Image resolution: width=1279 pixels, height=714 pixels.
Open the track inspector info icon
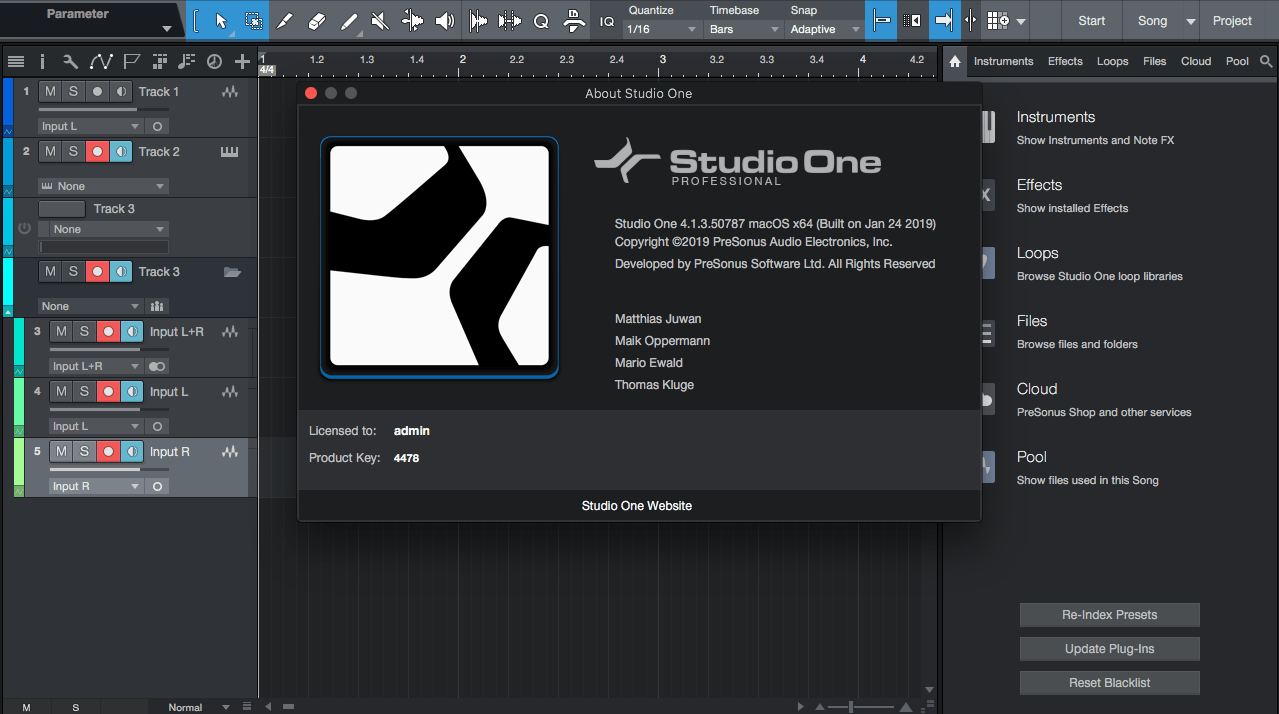(42, 62)
